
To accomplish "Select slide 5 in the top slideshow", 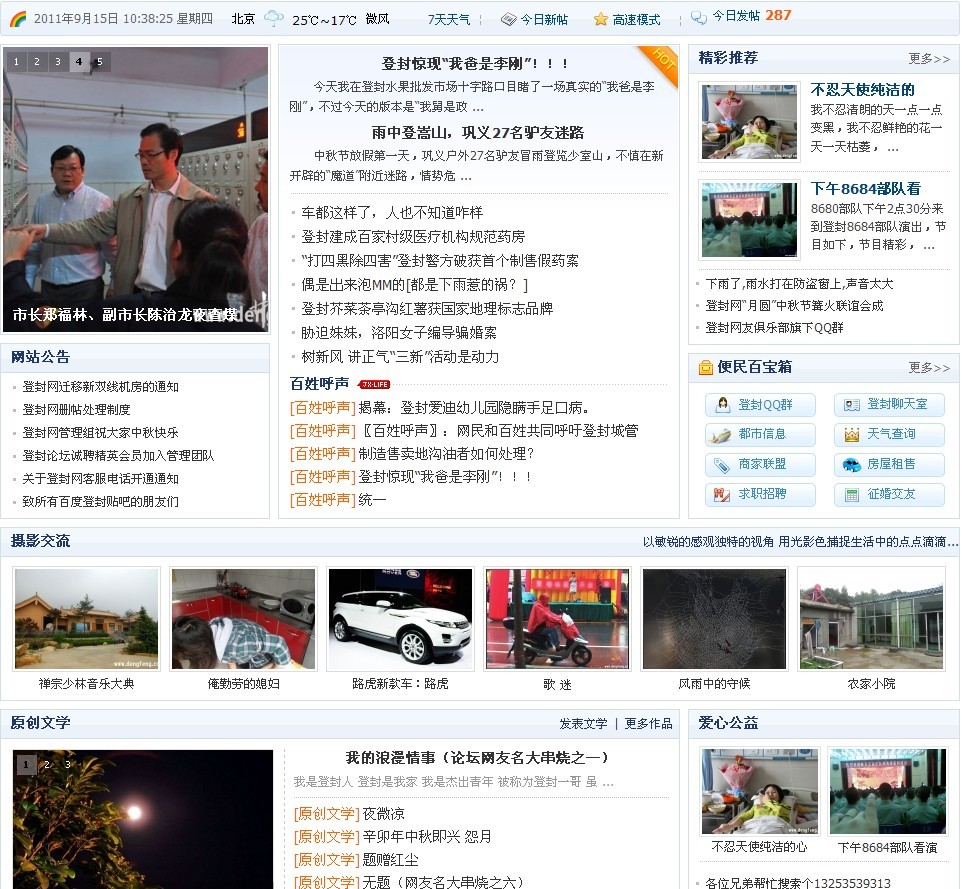I will click(100, 61).
